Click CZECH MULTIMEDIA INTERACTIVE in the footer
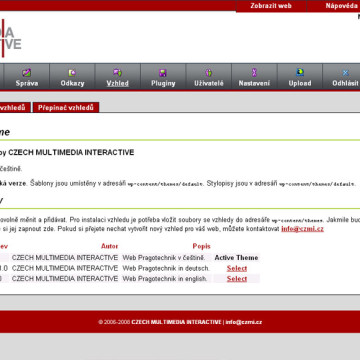 click(176, 322)
